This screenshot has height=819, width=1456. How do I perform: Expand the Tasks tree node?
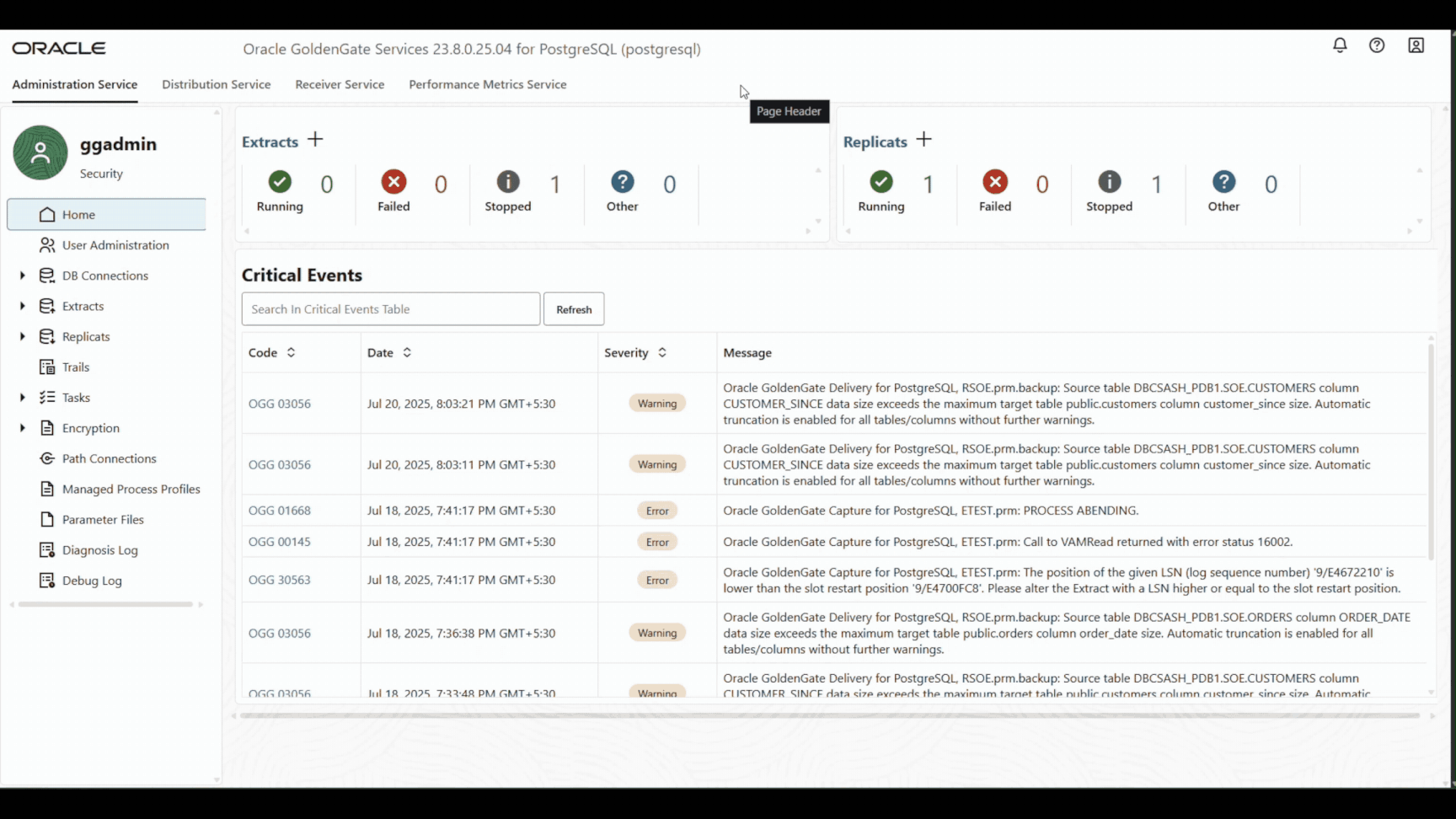pos(23,397)
